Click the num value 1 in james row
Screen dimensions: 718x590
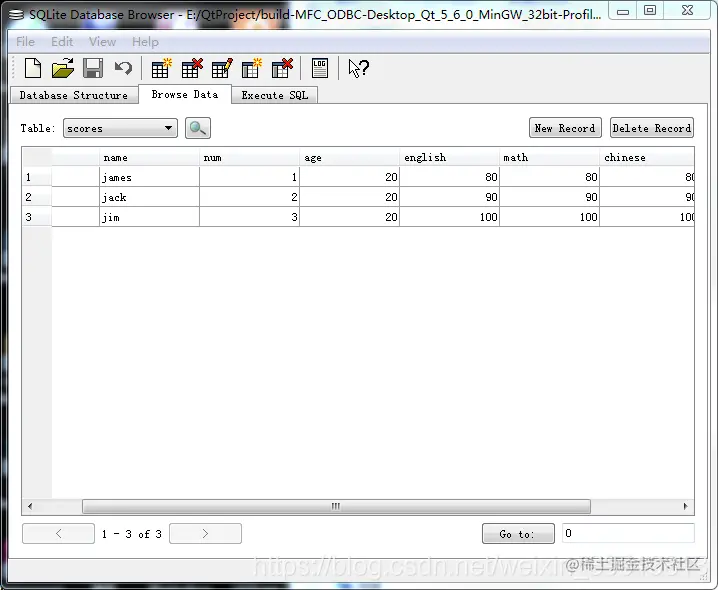point(249,177)
